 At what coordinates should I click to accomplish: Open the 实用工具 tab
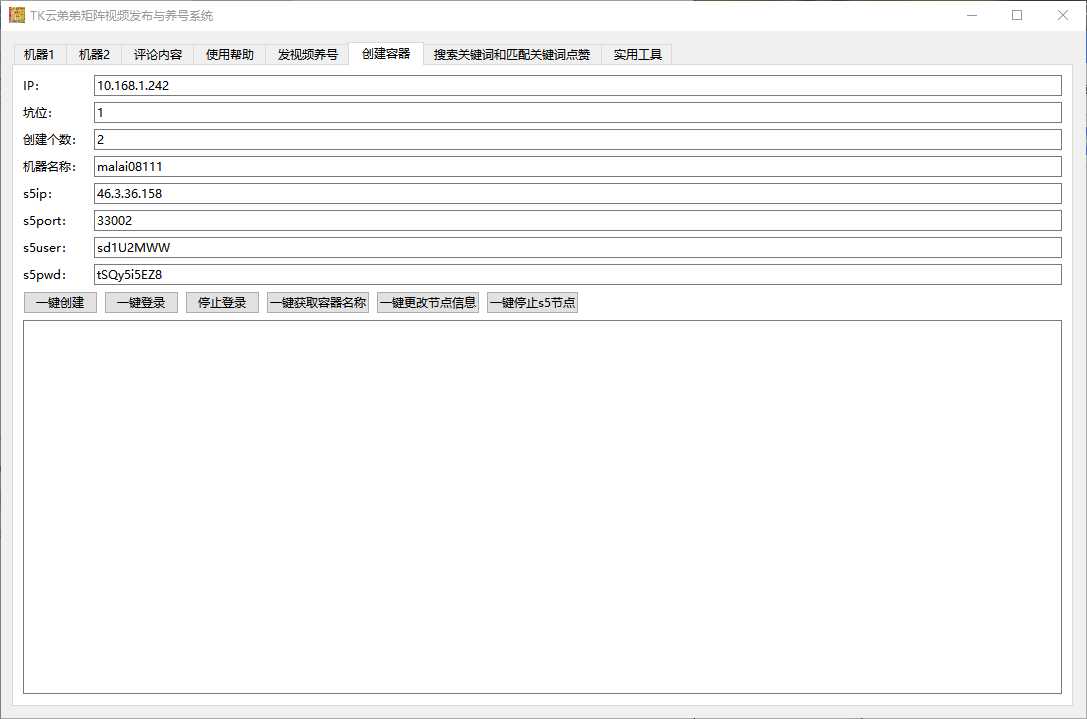click(x=637, y=55)
